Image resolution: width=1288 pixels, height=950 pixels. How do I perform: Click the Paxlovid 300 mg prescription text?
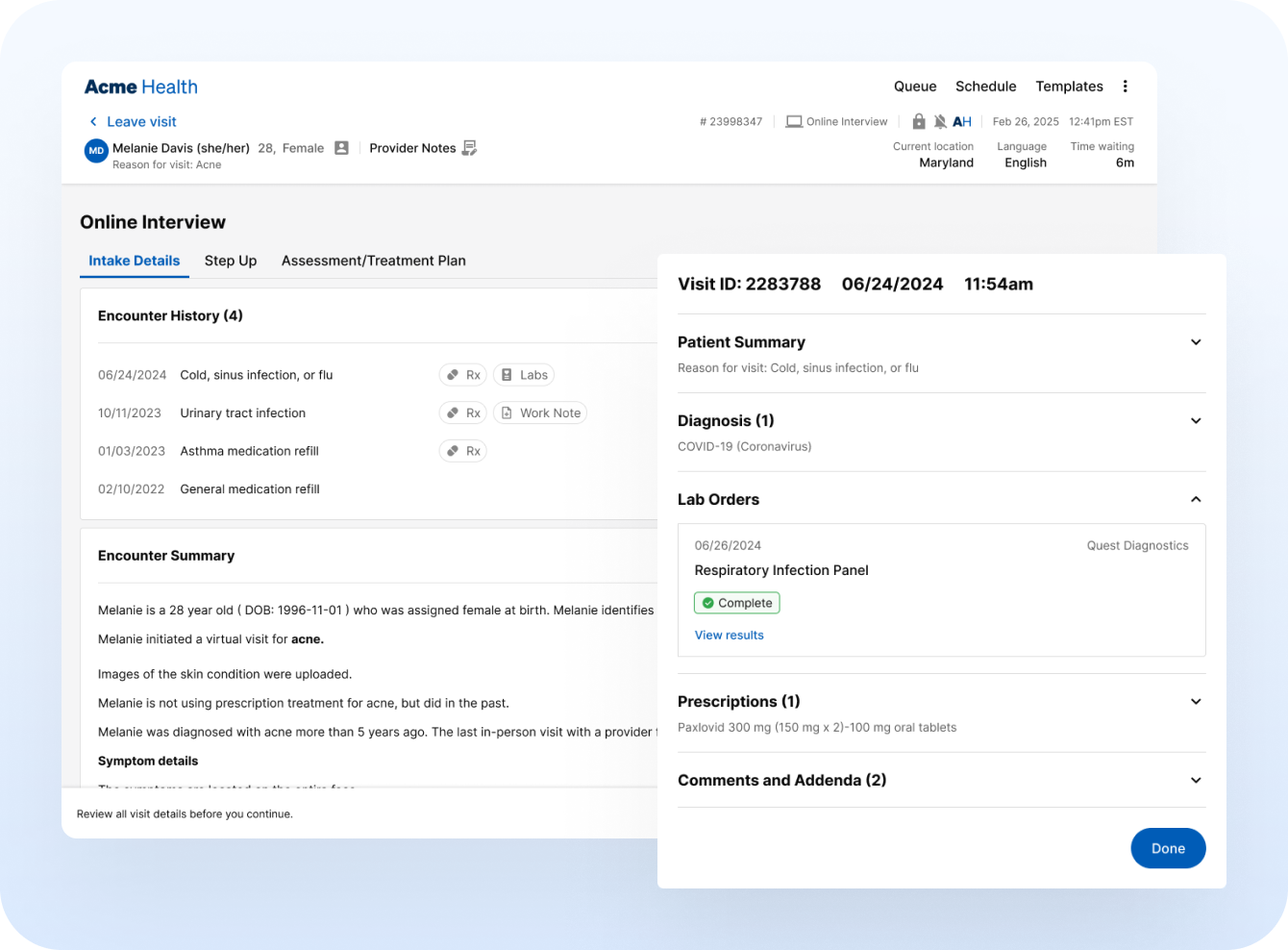tap(817, 728)
